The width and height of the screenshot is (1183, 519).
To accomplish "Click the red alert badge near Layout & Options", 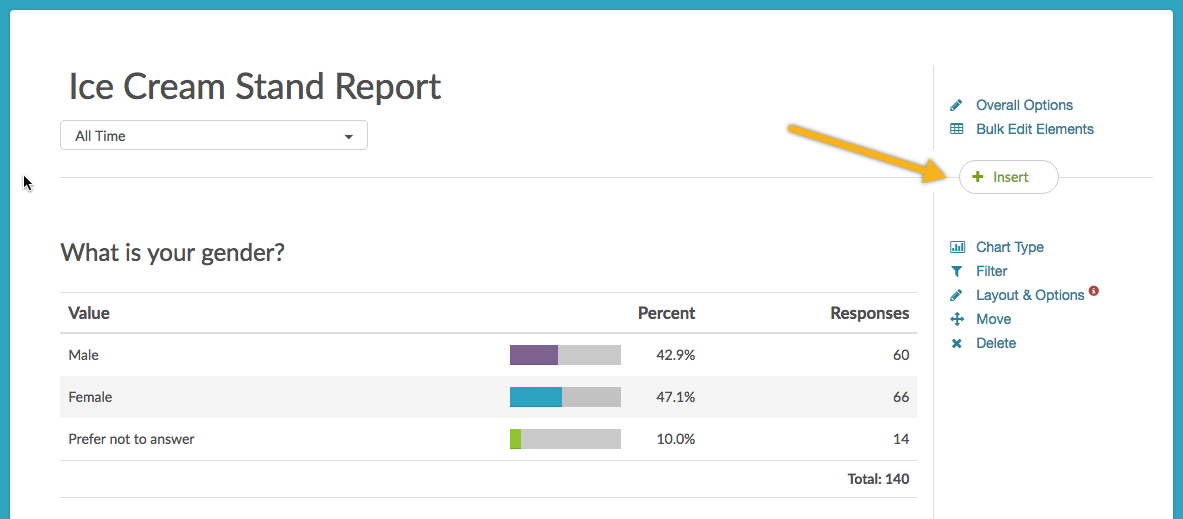I will [x=1094, y=291].
